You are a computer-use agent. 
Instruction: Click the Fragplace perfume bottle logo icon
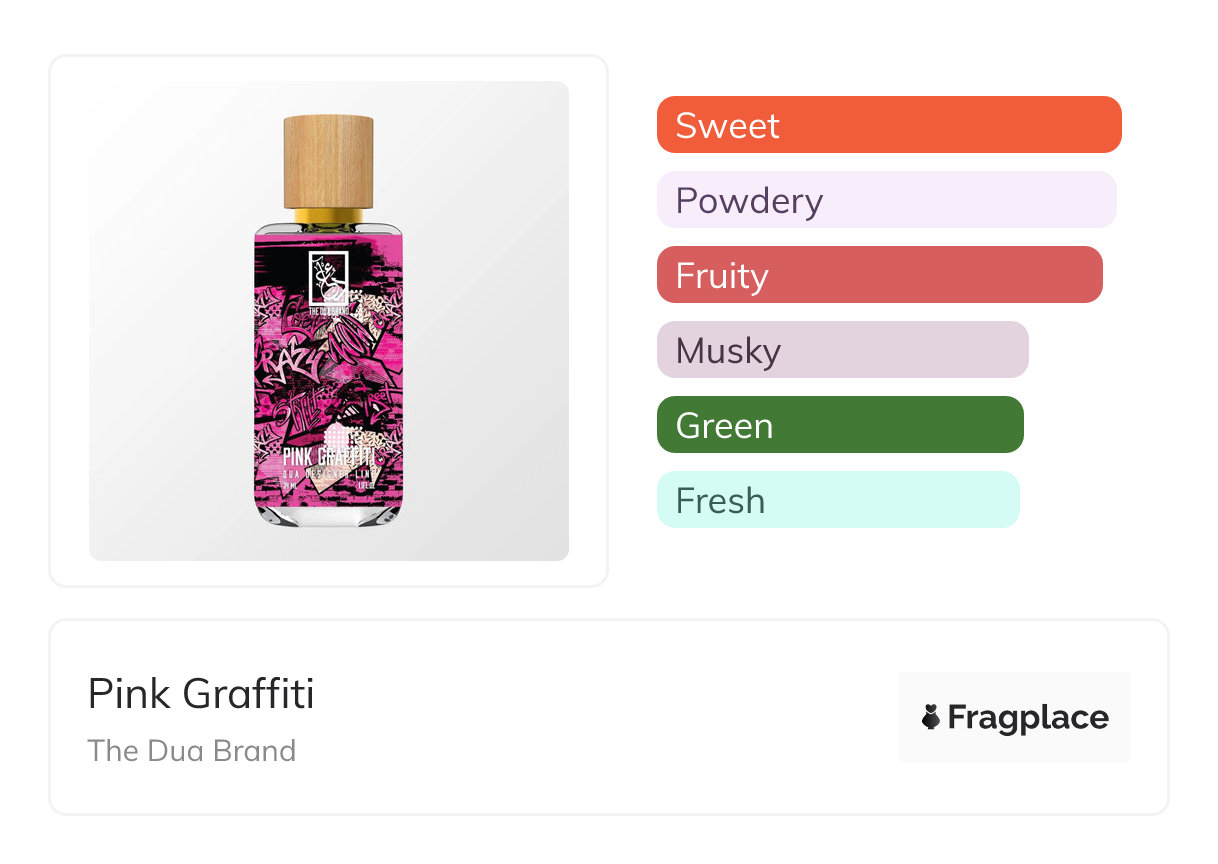[x=931, y=717]
